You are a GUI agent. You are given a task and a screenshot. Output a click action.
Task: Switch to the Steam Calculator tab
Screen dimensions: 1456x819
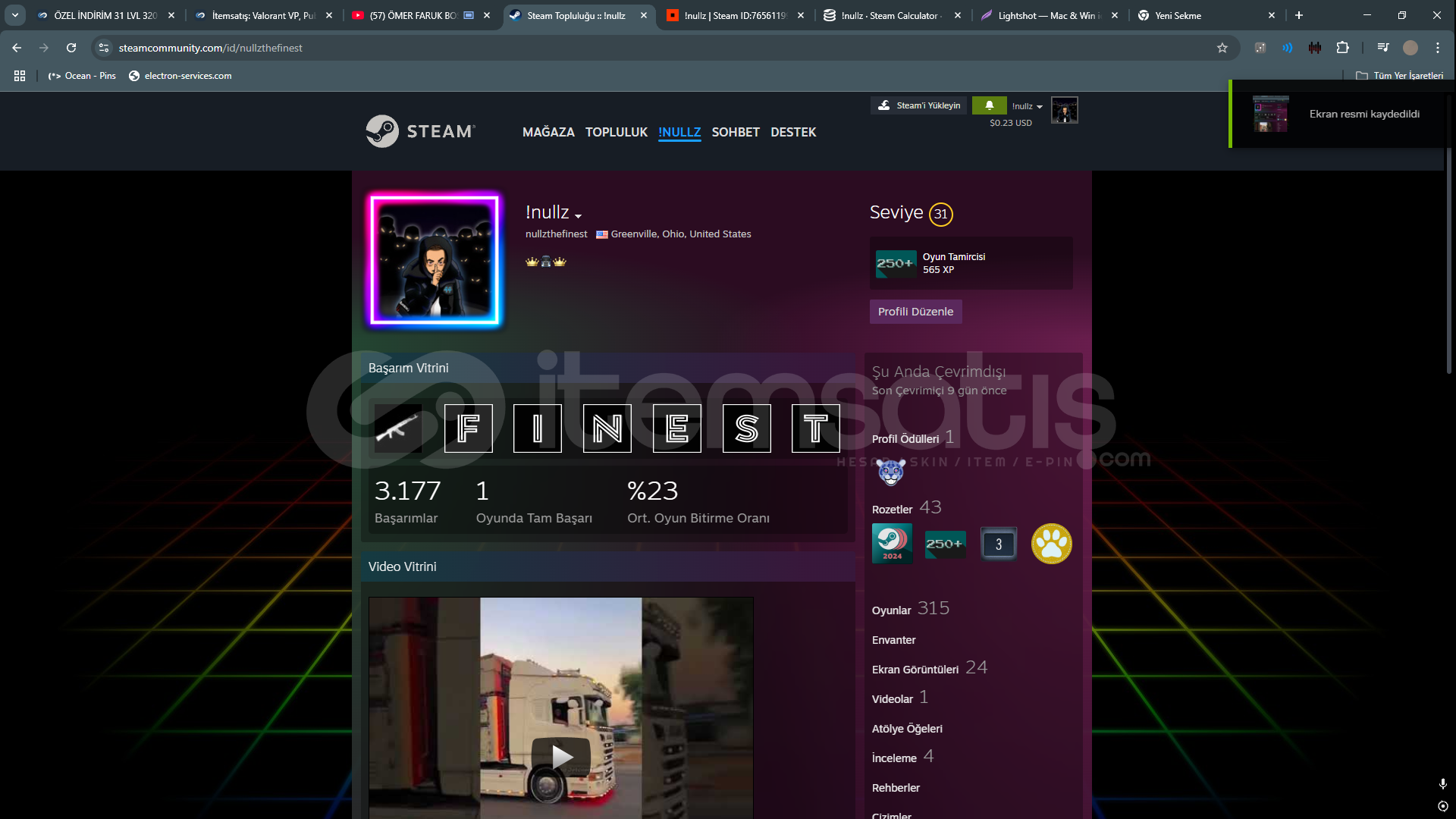coord(892,15)
